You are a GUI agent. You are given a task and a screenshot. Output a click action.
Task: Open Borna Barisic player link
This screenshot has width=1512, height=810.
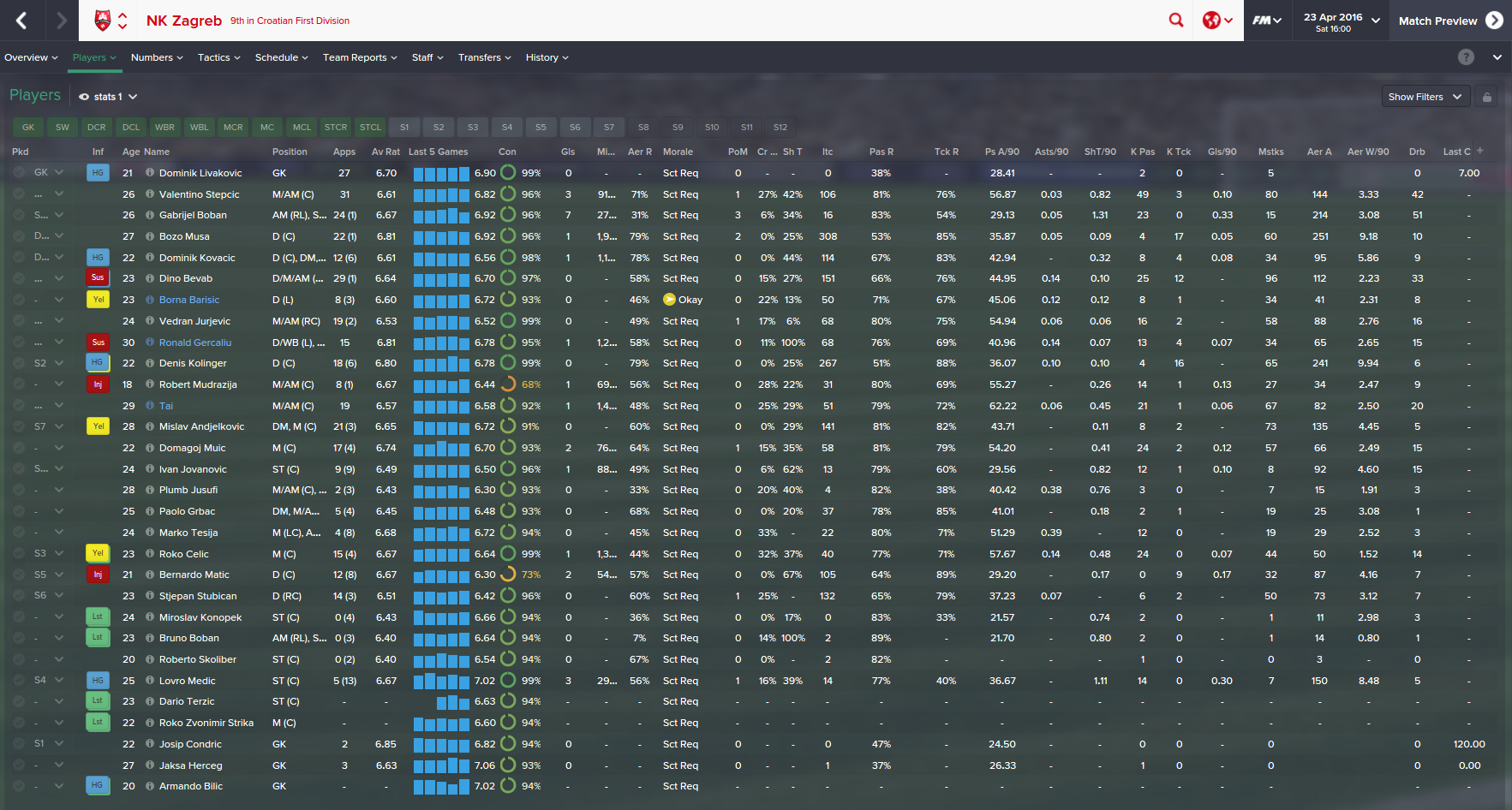pyautogui.click(x=189, y=300)
